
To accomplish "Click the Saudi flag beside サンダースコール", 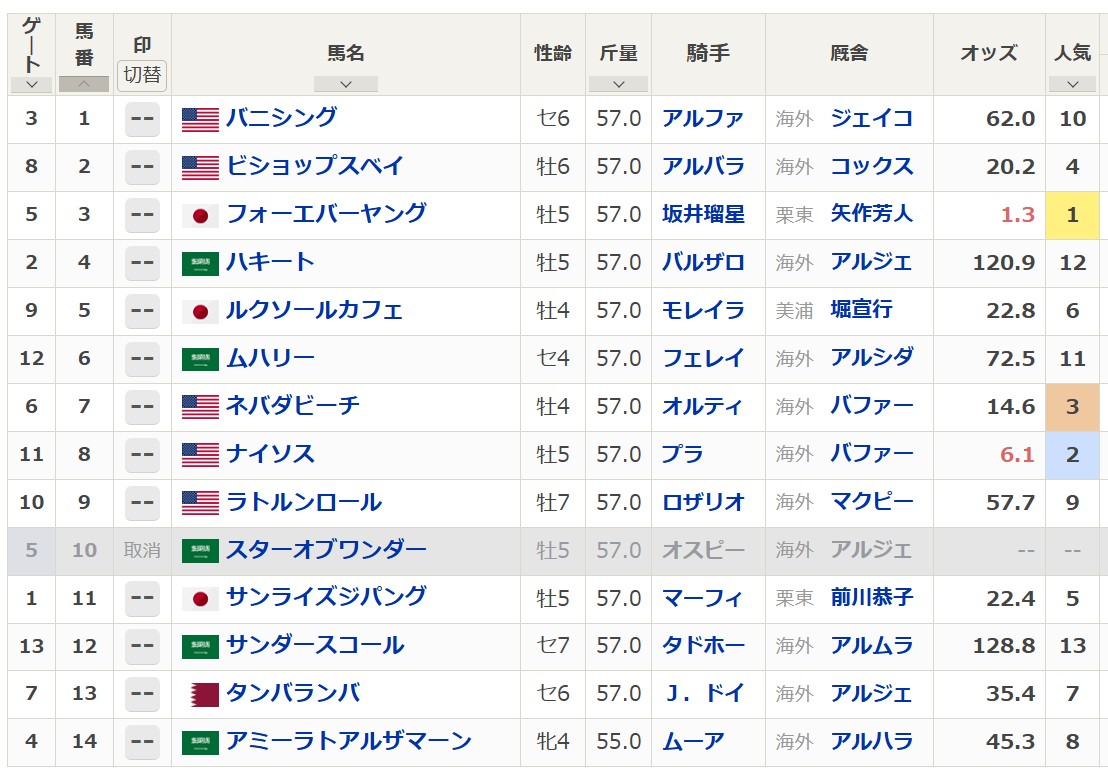I will [x=200, y=647].
